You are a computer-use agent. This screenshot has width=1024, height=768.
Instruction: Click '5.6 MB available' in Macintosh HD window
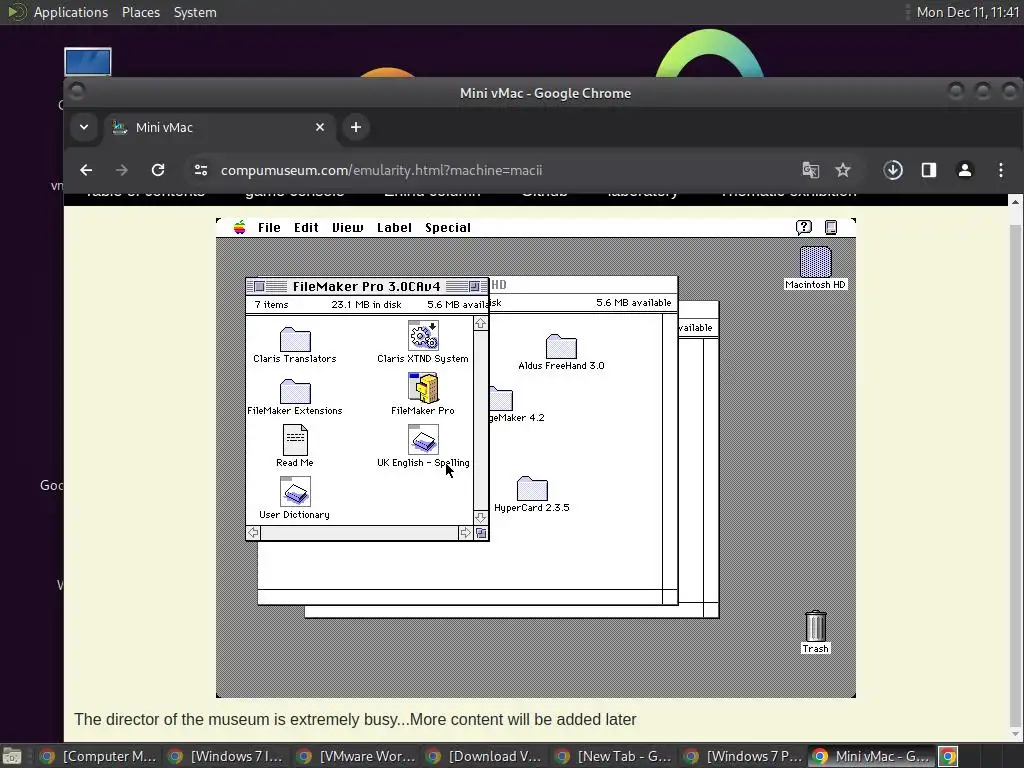(633, 303)
